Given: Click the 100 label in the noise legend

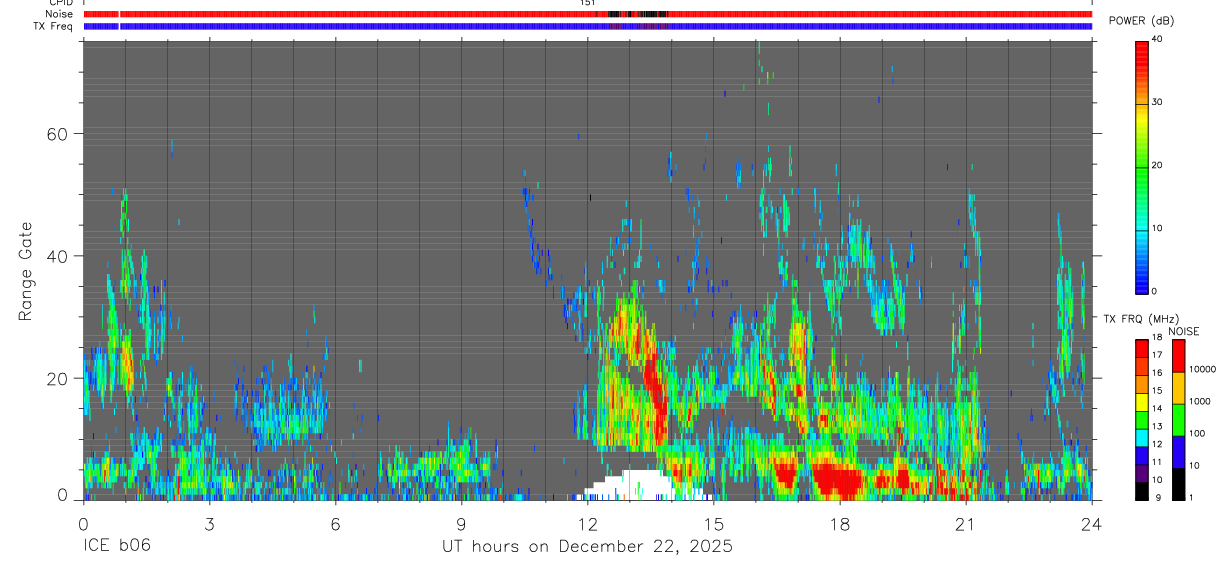Looking at the screenshot, I should pos(1197,433).
